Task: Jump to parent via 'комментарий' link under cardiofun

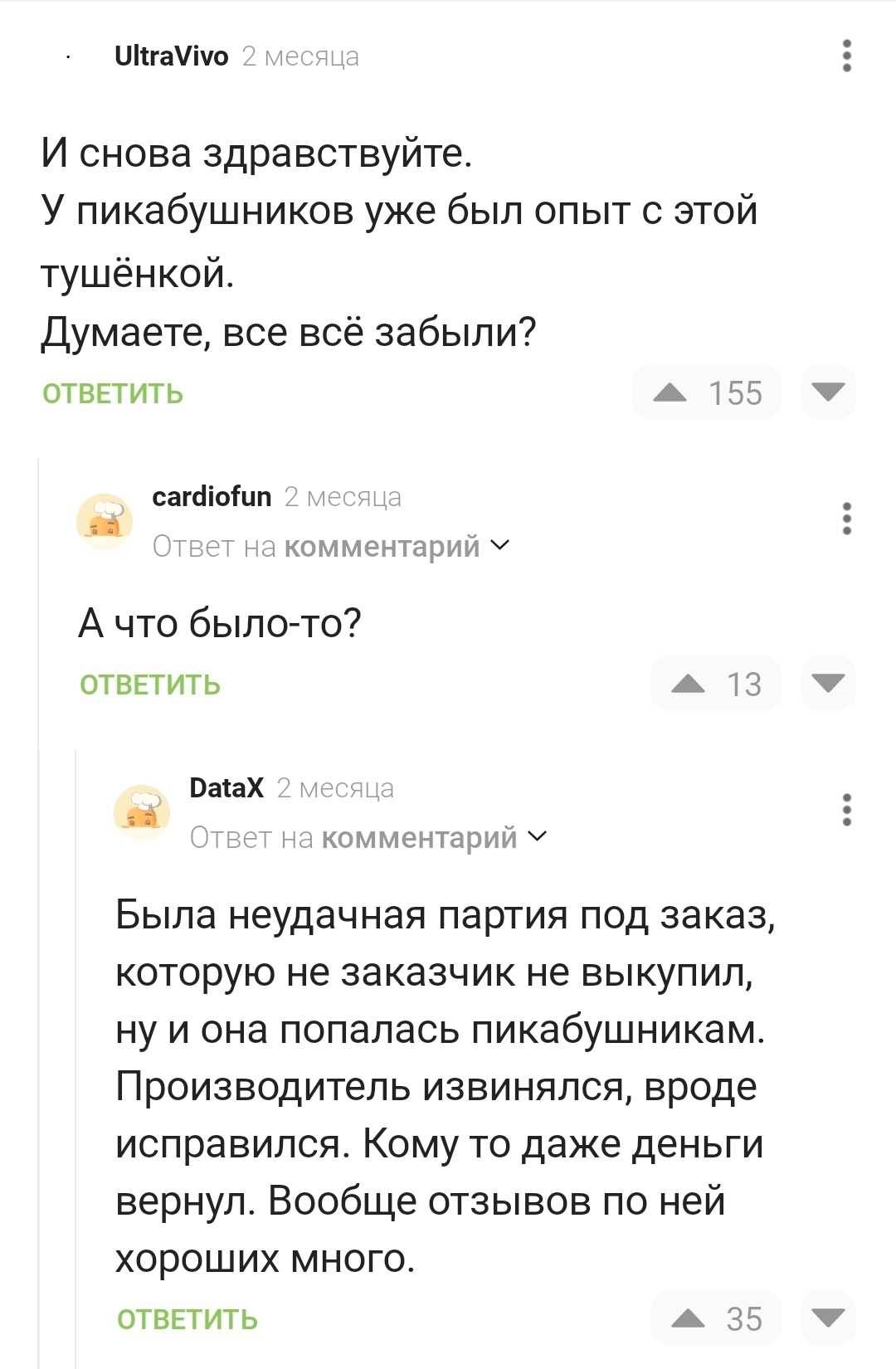Action: [x=382, y=547]
